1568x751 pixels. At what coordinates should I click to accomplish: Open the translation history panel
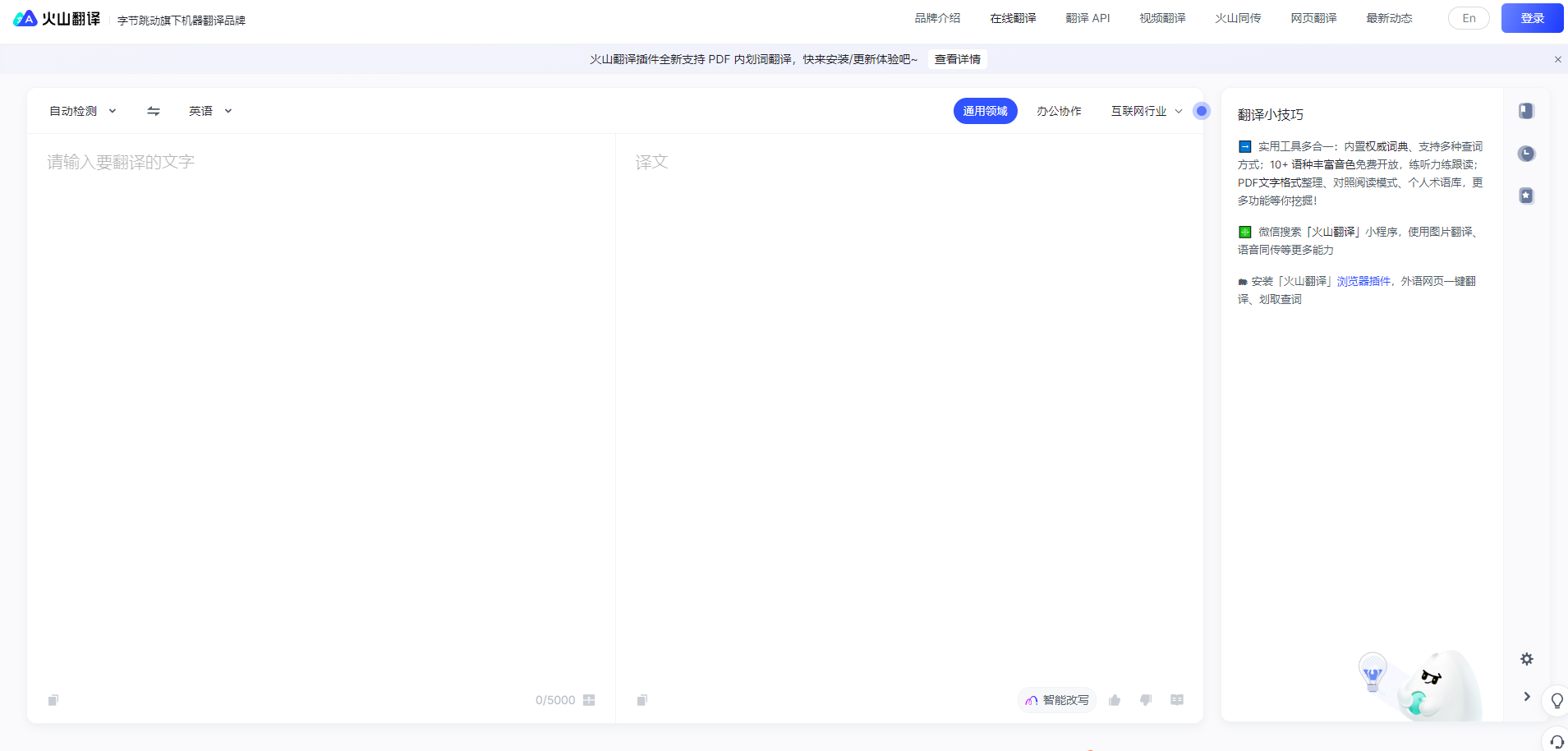tap(1526, 154)
